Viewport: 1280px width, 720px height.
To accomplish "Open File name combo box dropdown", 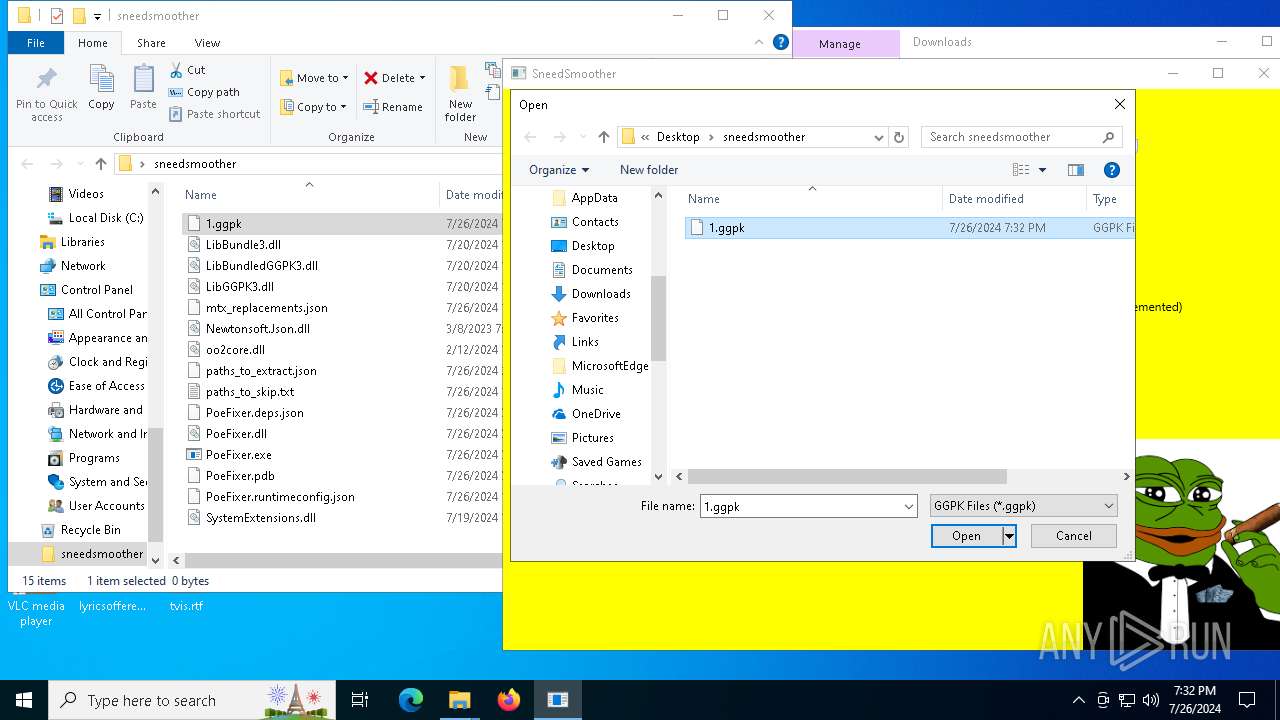I will tap(908, 507).
